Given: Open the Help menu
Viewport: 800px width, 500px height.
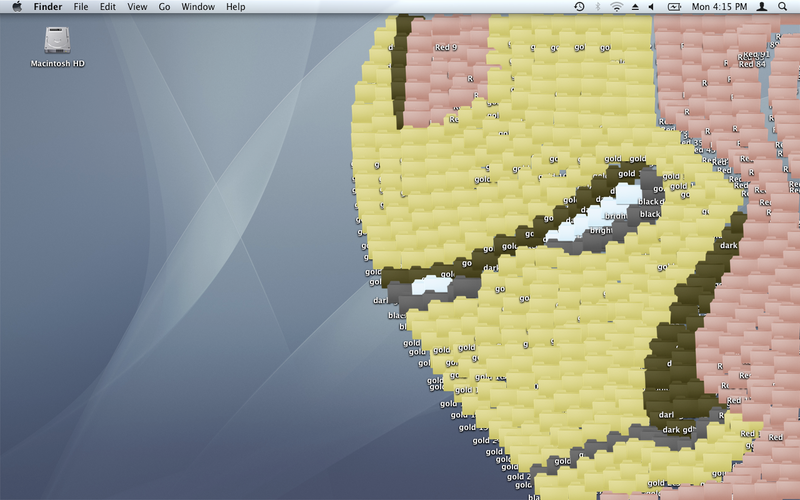Looking at the screenshot, I should click(x=236, y=7).
